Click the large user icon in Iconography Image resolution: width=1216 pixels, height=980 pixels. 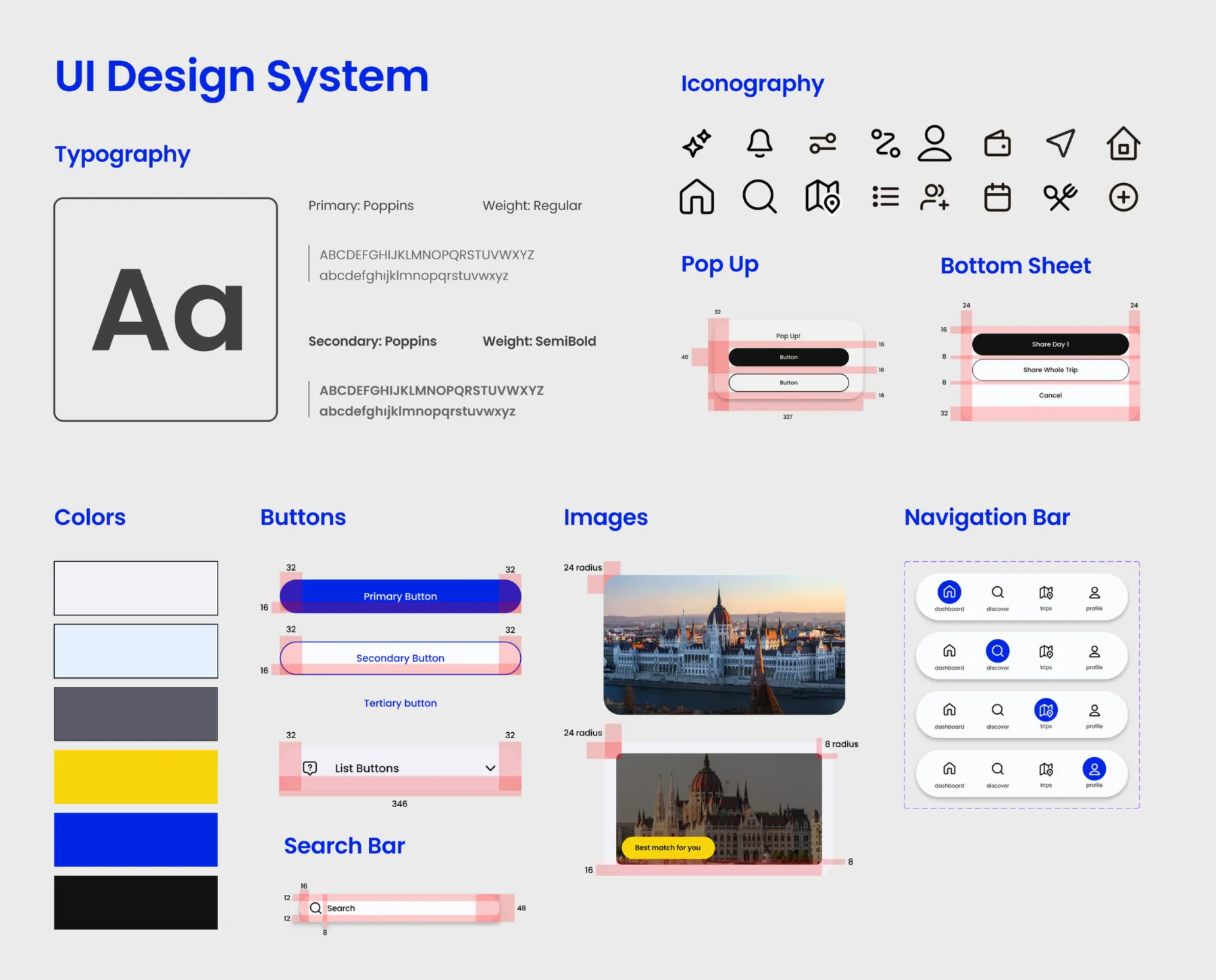pos(934,143)
